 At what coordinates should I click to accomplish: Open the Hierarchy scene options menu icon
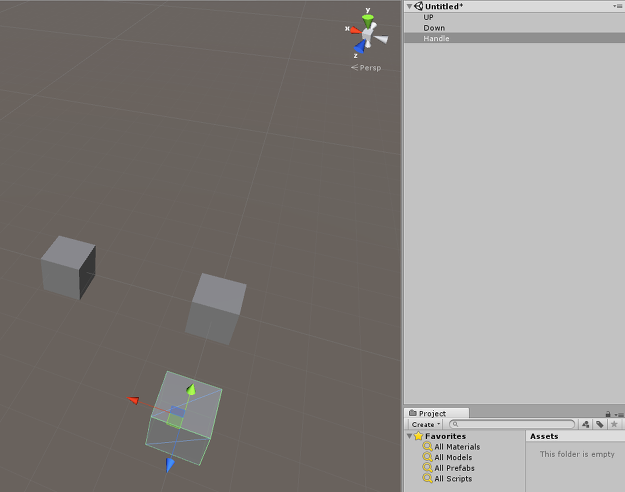(x=618, y=6)
